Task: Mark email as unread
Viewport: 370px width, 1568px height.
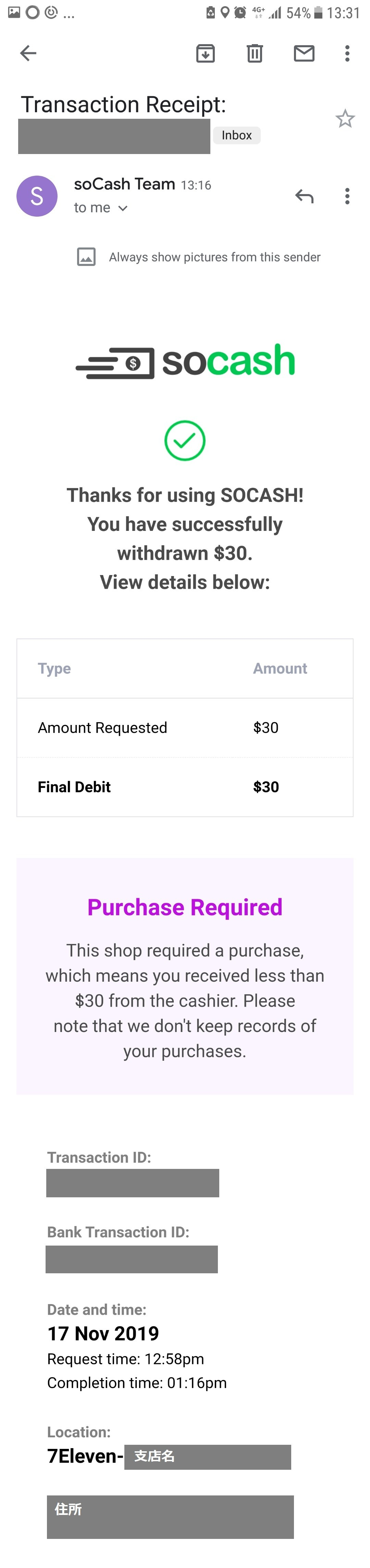Action: 304,53
